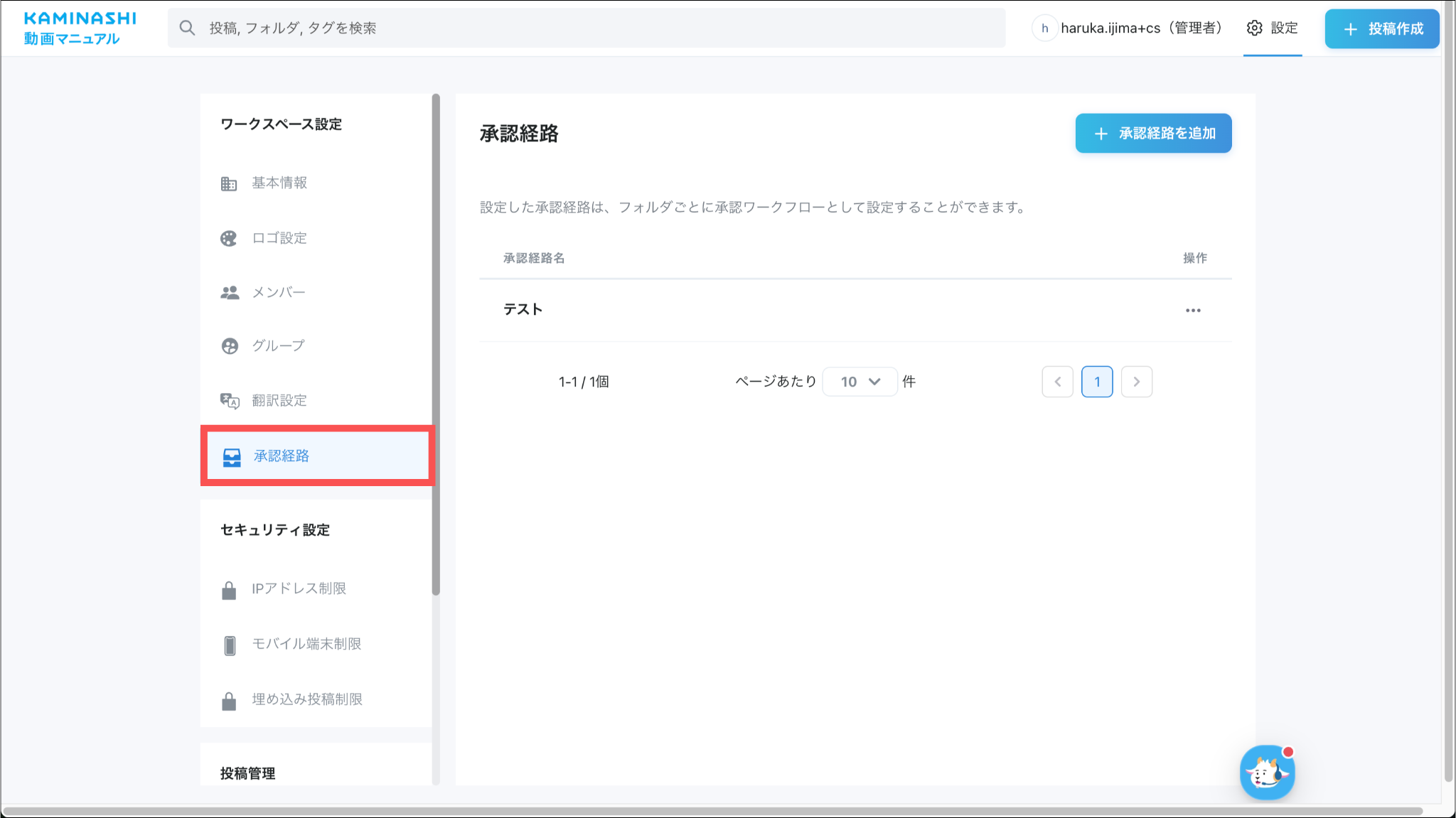Click the group icon beside グループ

[x=229, y=346]
